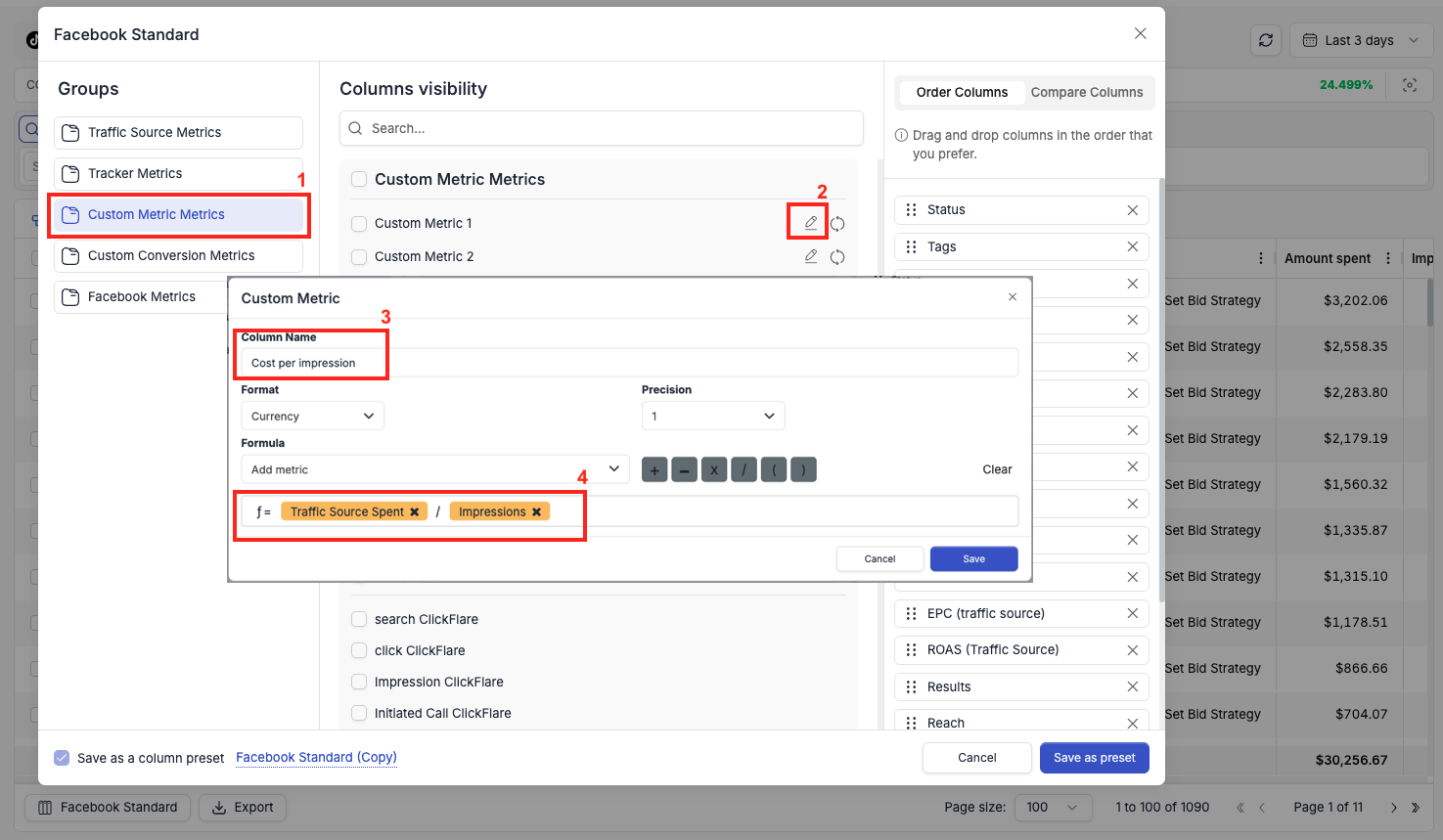This screenshot has height=840, width=1443.
Task: Click the Column Name input field
Action: tap(629, 363)
